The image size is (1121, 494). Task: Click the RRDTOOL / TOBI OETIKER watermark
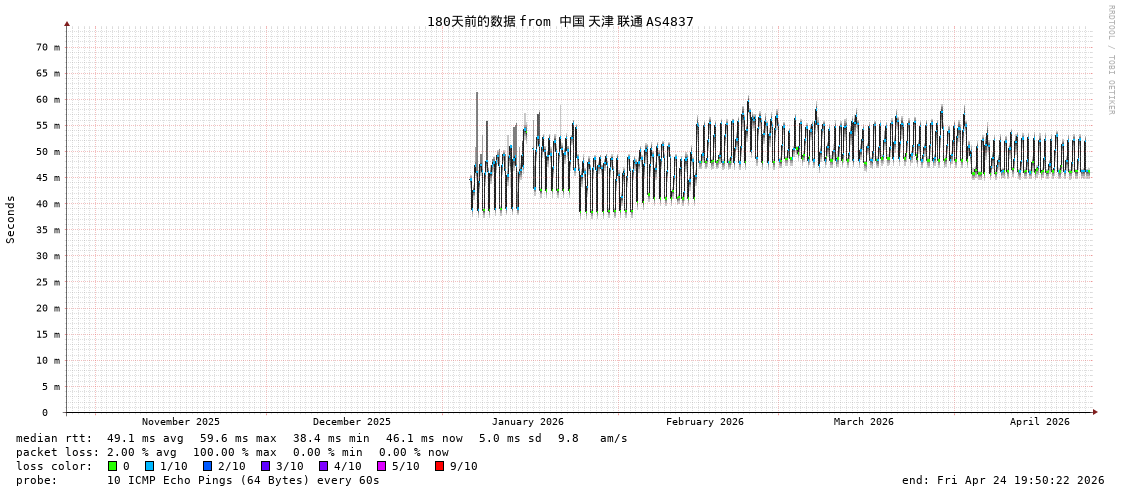[1110, 60]
